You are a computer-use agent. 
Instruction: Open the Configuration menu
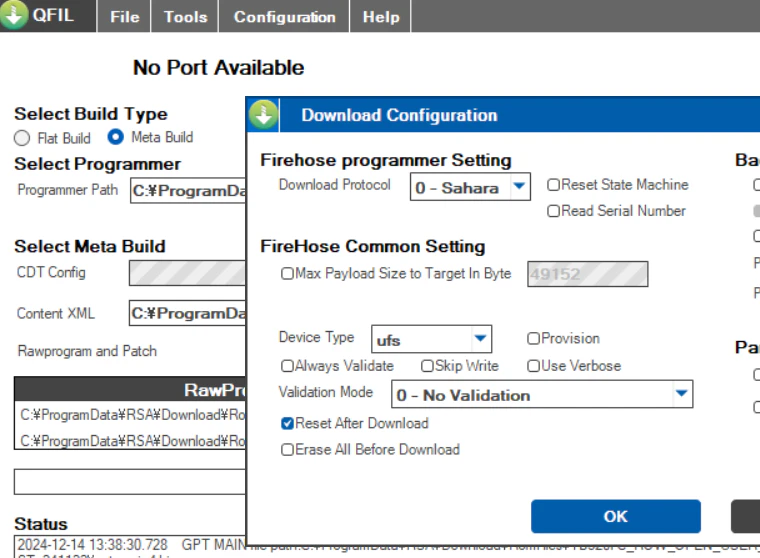[285, 17]
